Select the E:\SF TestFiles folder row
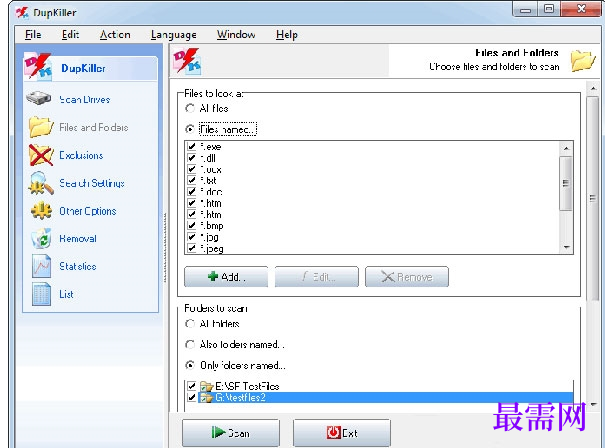Image resolution: width=605 pixels, height=448 pixels. point(385,386)
